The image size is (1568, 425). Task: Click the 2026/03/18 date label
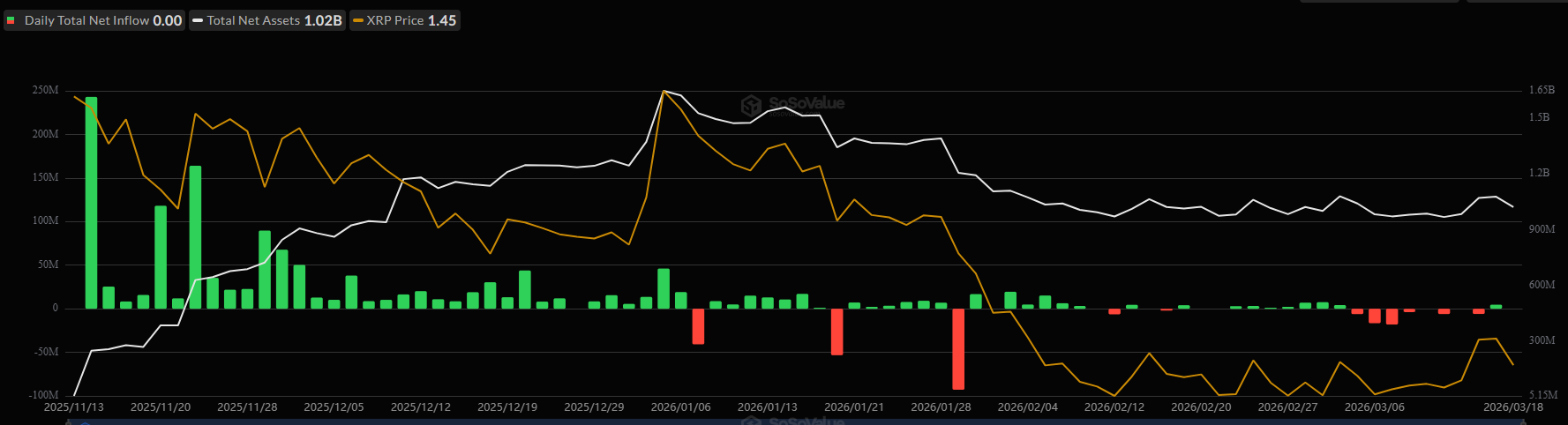coord(1512,407)
